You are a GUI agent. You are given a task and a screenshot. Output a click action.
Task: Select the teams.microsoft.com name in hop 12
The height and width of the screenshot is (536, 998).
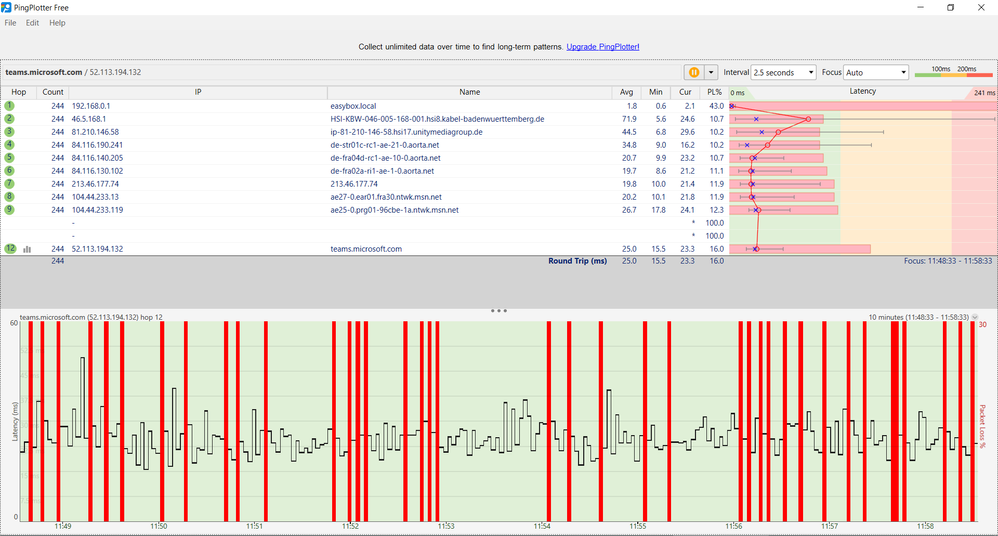[366, 249]
